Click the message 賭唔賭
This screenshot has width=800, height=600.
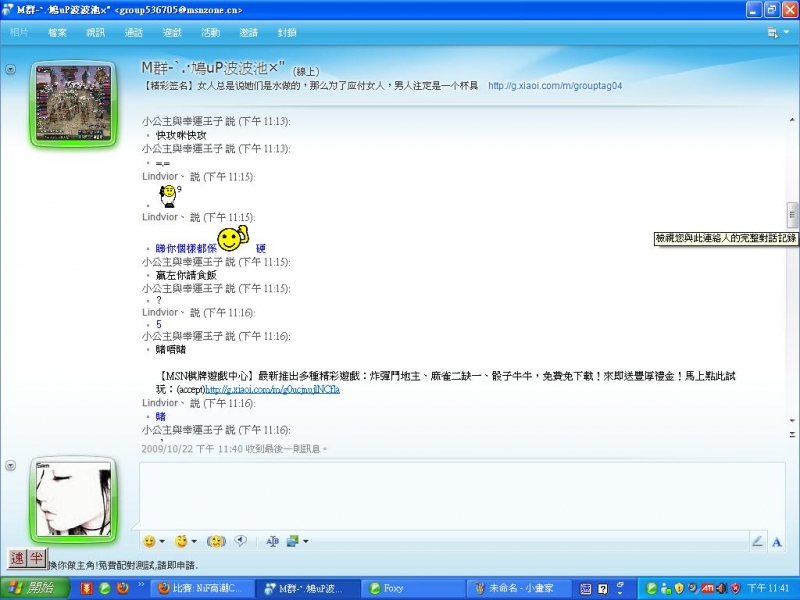tap(171, 349)
